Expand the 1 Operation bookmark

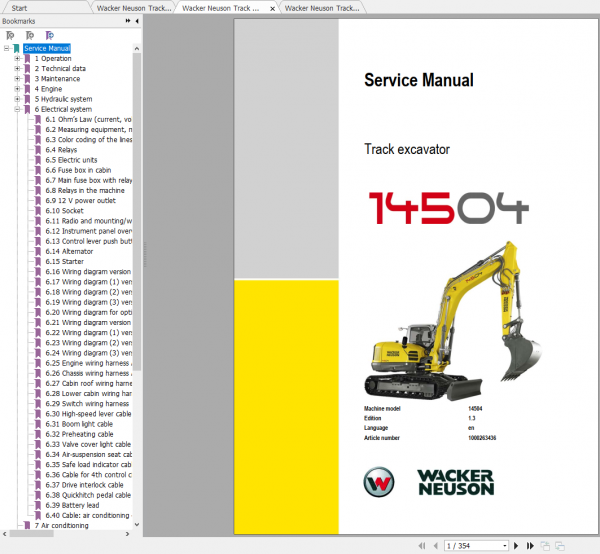pyautogui.click(x=17, y=59)
